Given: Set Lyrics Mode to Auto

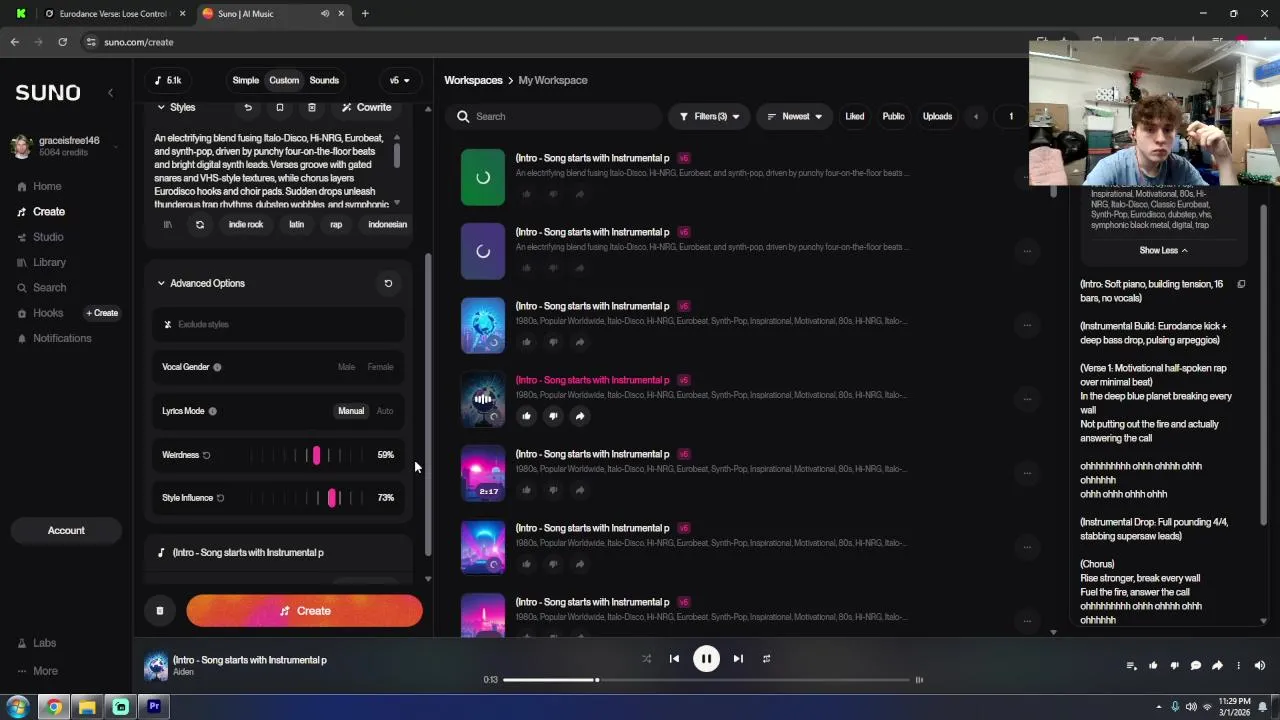Looking at the screenshot, I should pyautogui.click(x=385, y=411).
